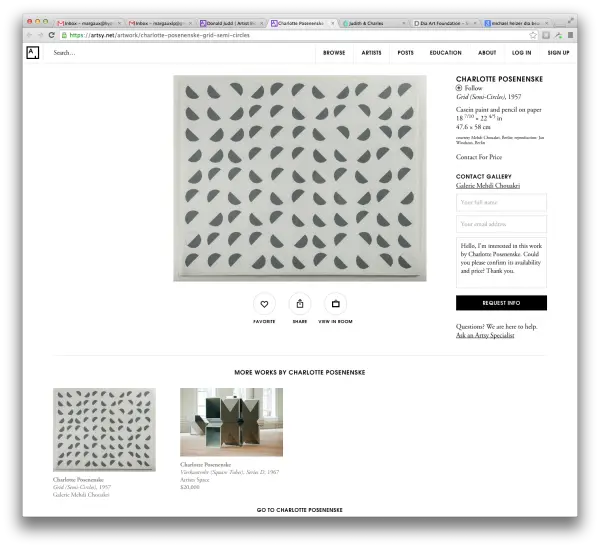Open the View in Room icon
The width and height of the screenshot is (600, 548).
click(336, 304)
